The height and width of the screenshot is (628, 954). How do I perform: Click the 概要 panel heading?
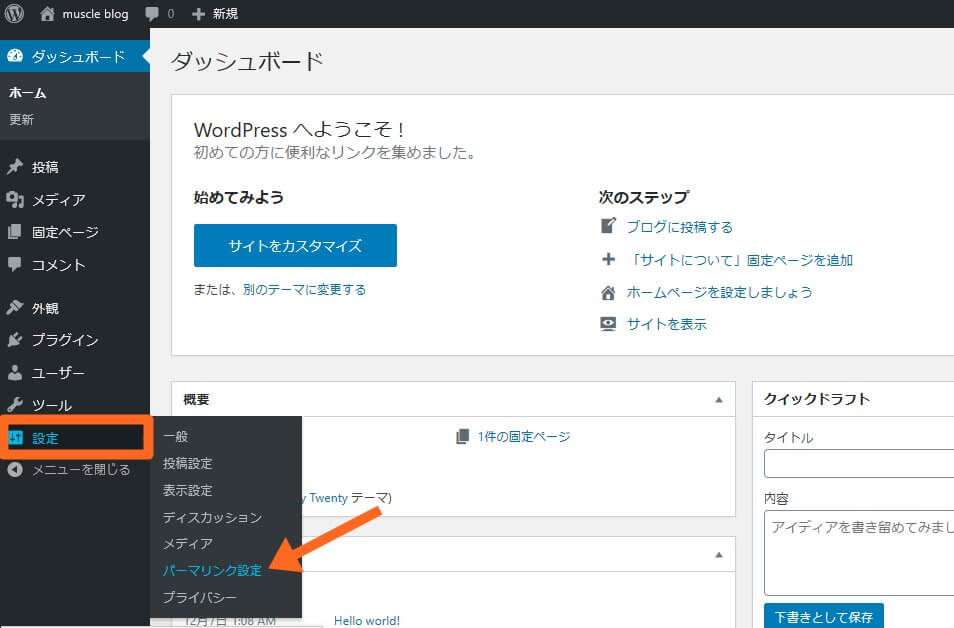click(197, 399)
